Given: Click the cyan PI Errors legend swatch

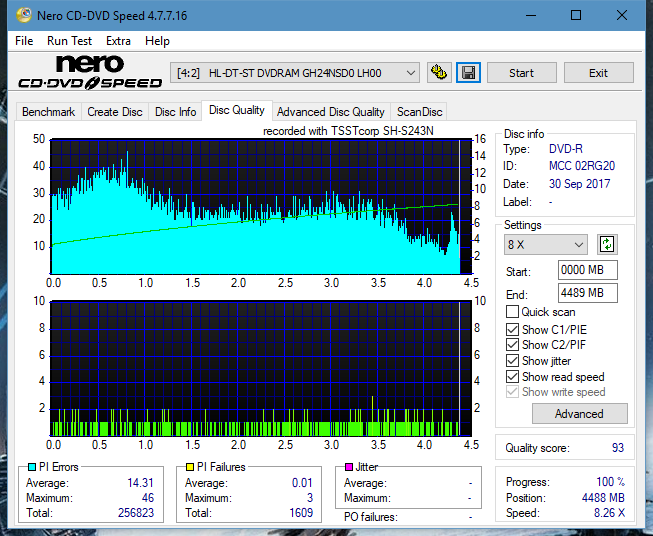Looking at the screenshot, I should coord(32,467).
